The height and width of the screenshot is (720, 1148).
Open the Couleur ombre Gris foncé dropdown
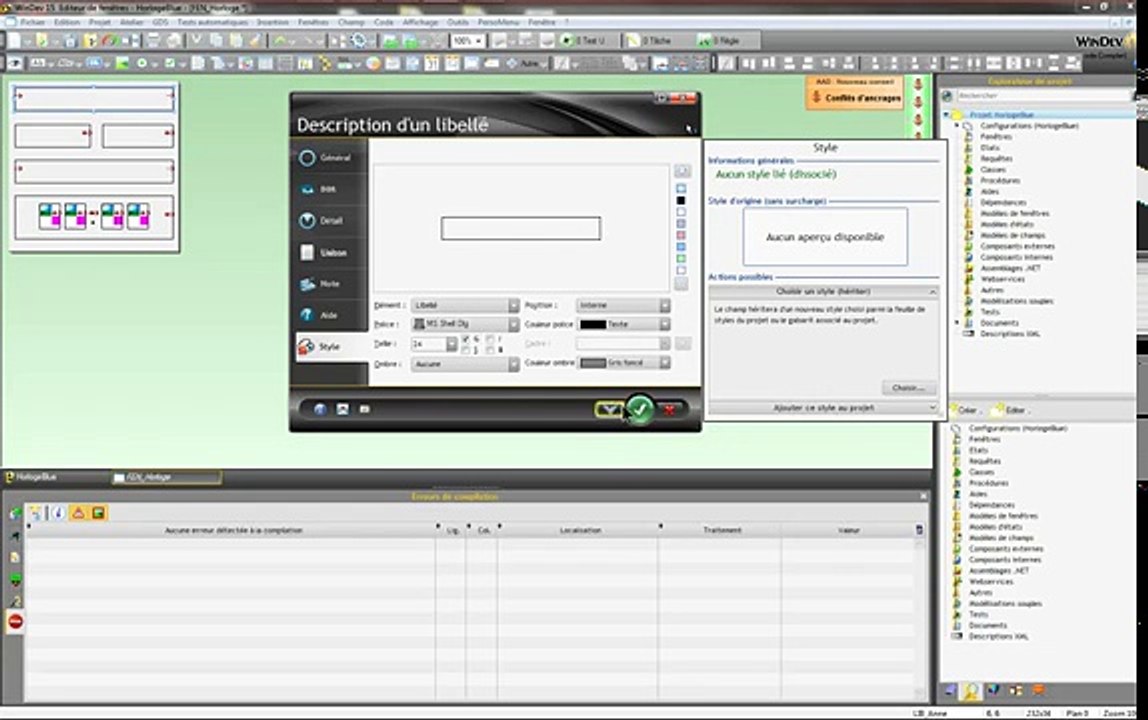623,363
